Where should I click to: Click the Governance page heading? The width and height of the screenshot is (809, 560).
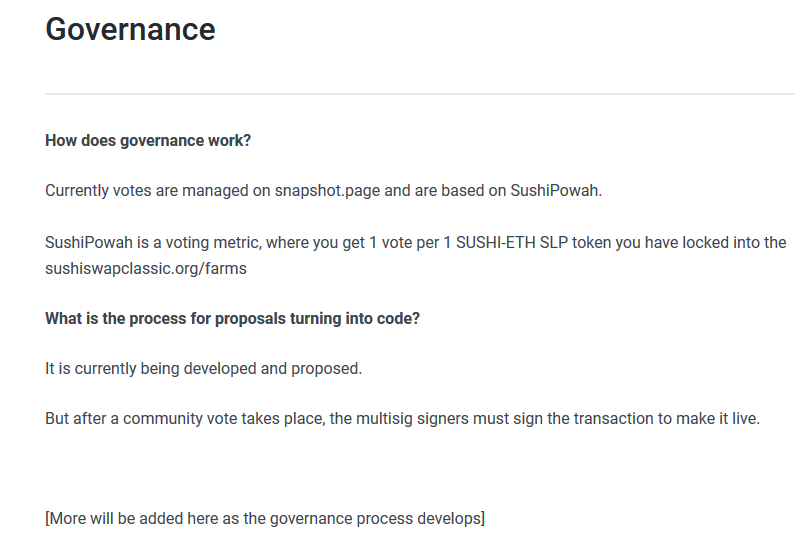click(x=130, y=29)
